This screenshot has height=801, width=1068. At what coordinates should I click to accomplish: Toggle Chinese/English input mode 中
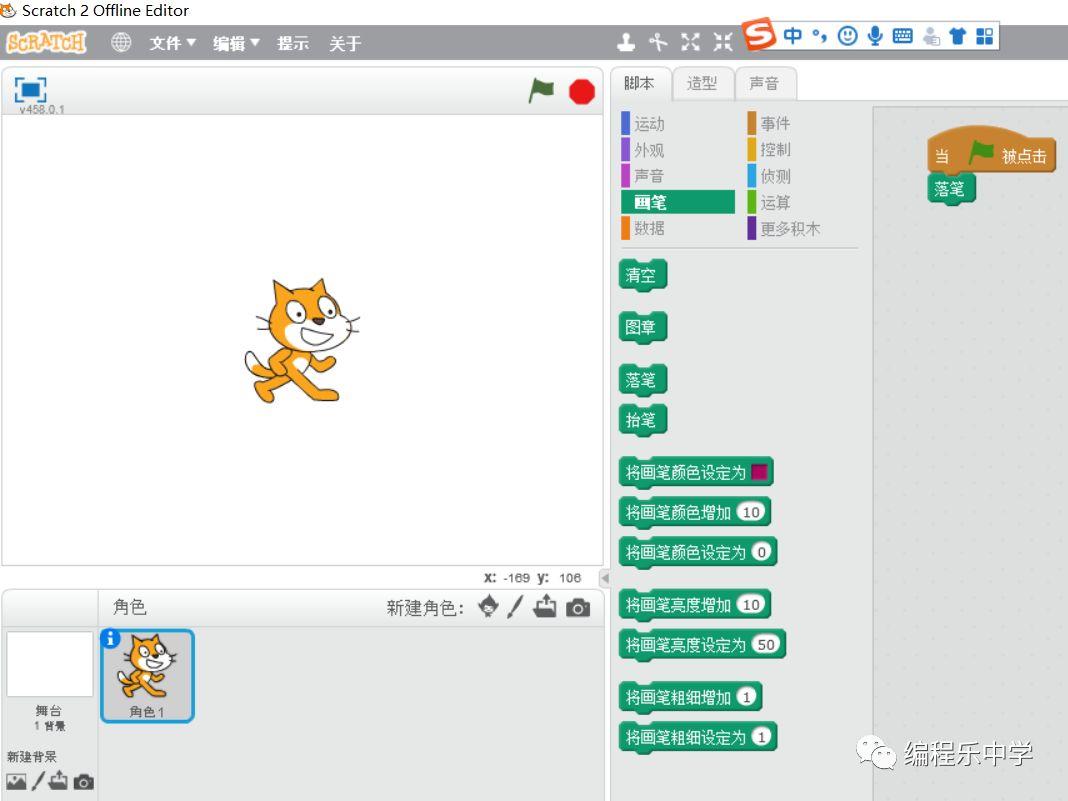tap(792, 35)
